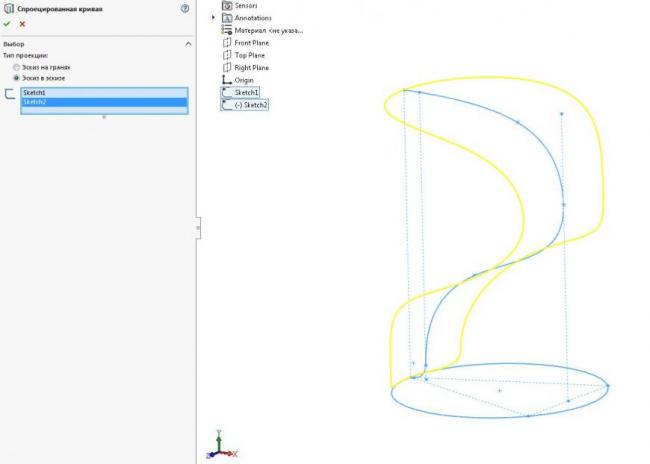Viewport: 650px width, 464px height.
Task: Cancel projected curve with red X
Action: coord(22,24)
